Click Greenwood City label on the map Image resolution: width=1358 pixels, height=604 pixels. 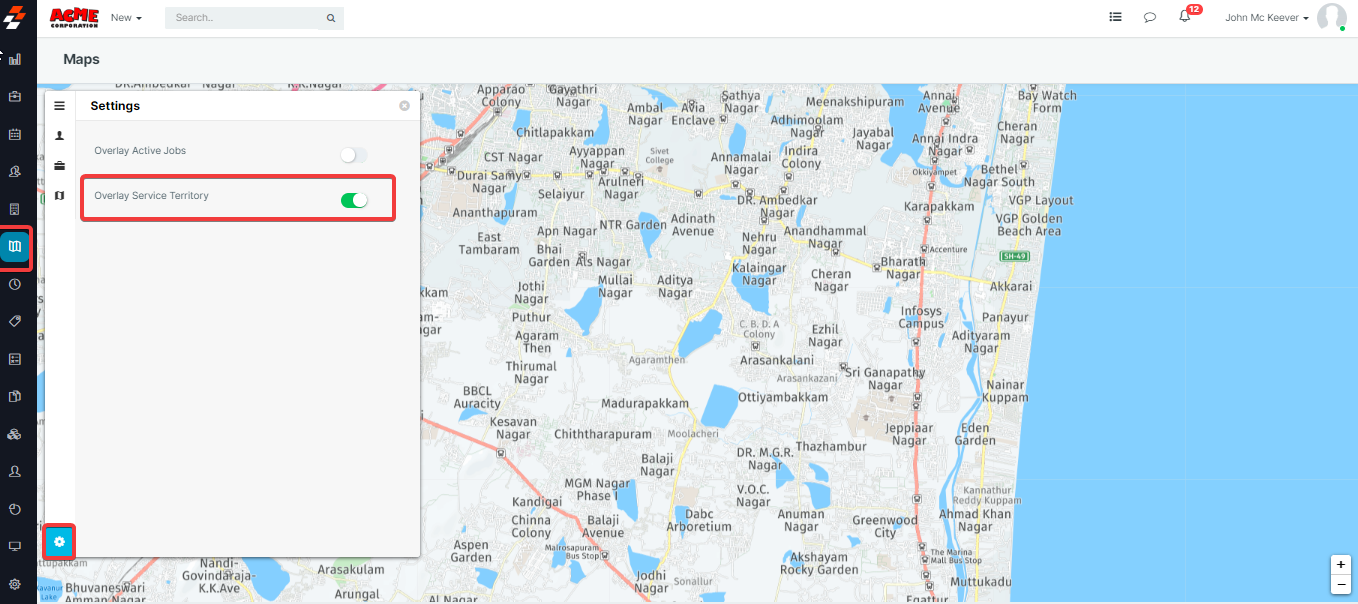tap(885, 527)
